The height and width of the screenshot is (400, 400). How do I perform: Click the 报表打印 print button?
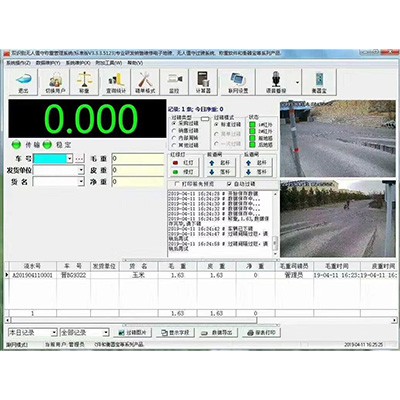click(x=261, y=333)
